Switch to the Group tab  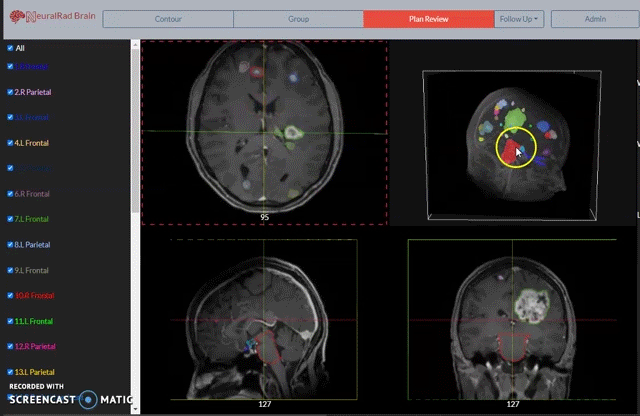(298, 19)
